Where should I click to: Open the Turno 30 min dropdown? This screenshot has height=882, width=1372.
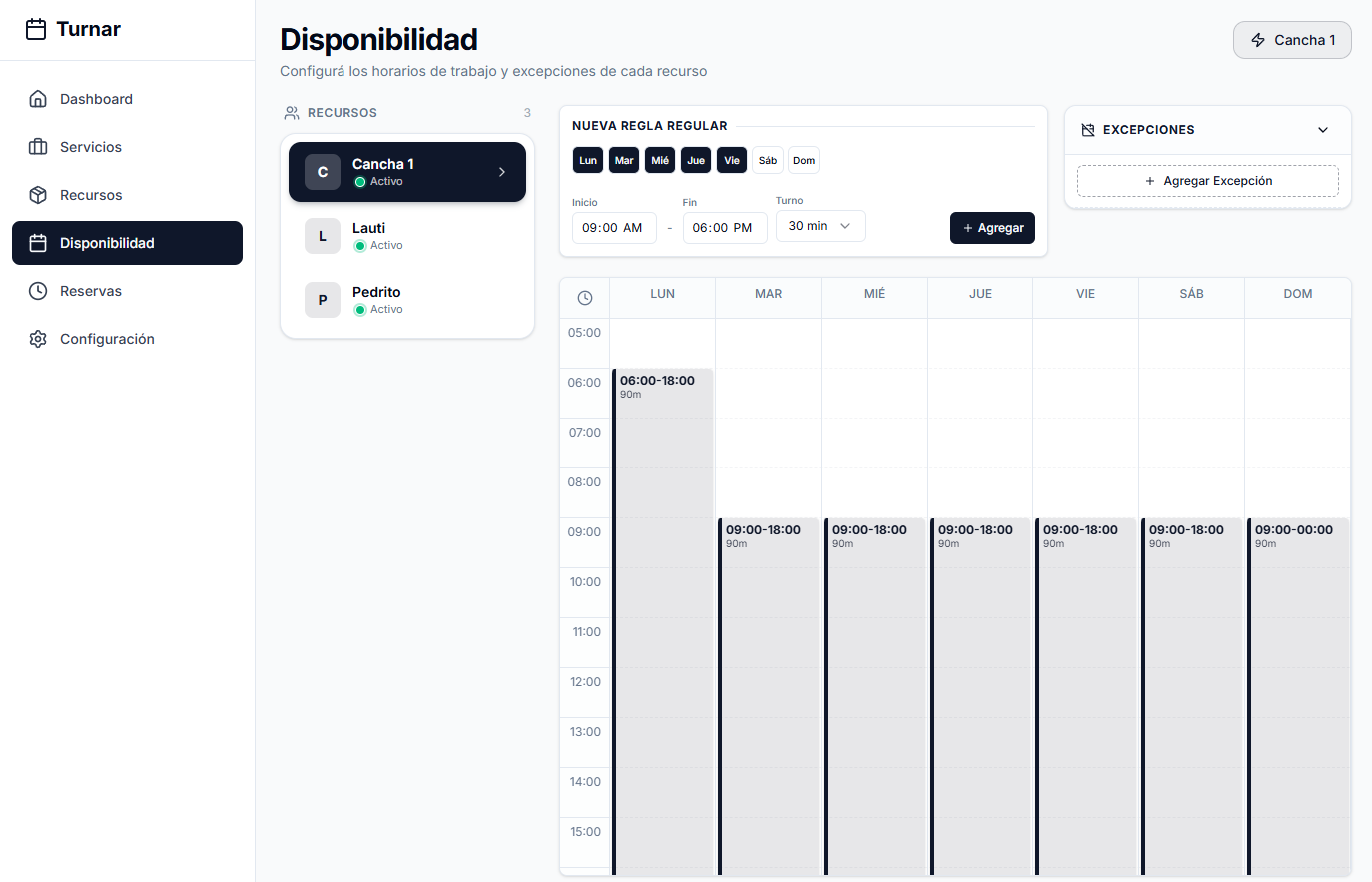(x=820, y=226)
